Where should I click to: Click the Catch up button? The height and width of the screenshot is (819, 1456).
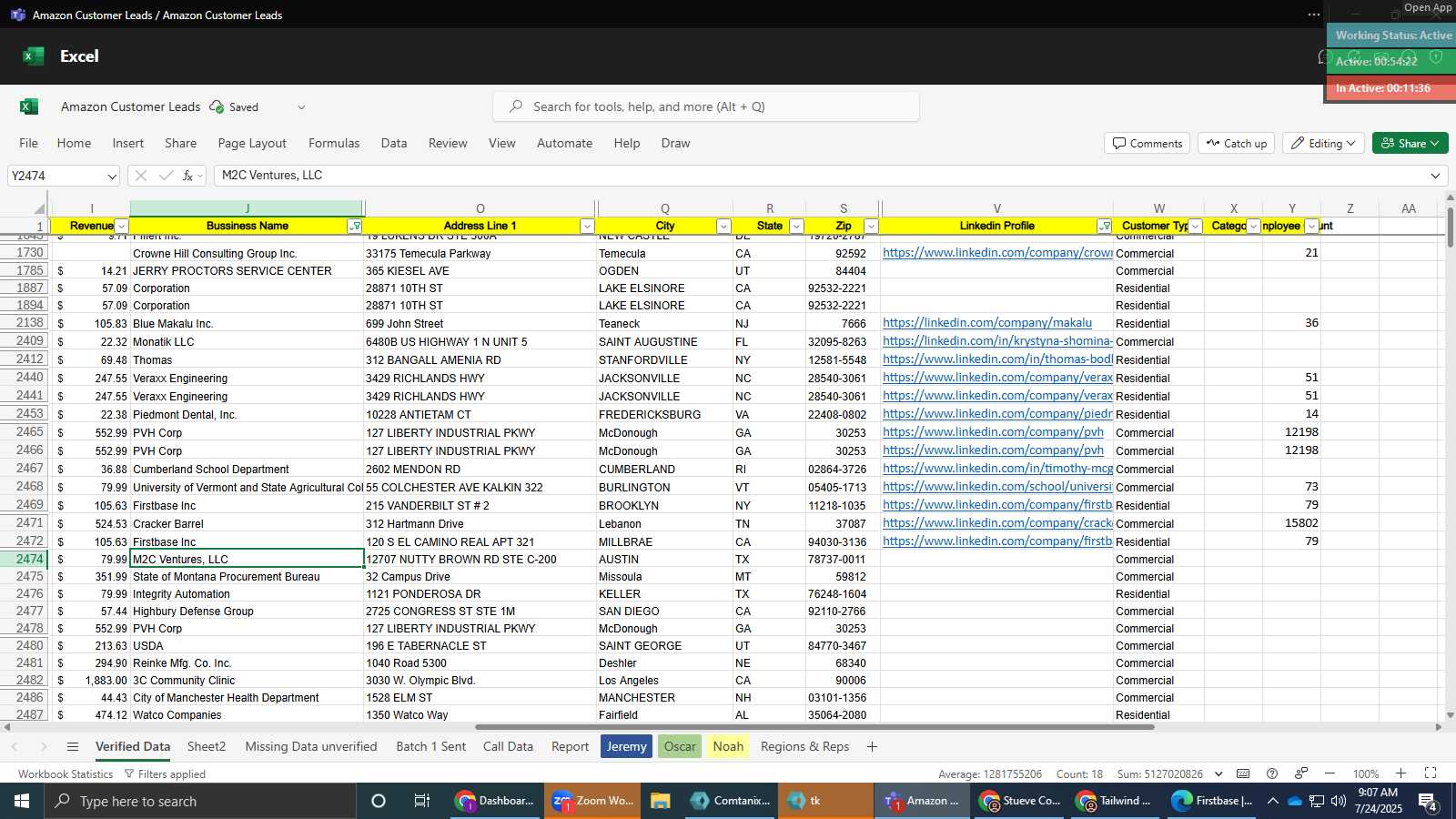click(1237, 143)
